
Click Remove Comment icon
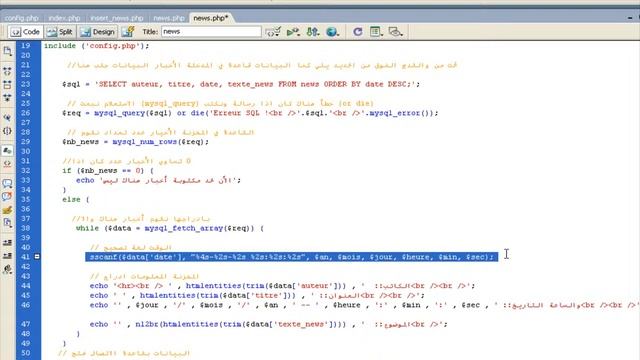point(7,197)
